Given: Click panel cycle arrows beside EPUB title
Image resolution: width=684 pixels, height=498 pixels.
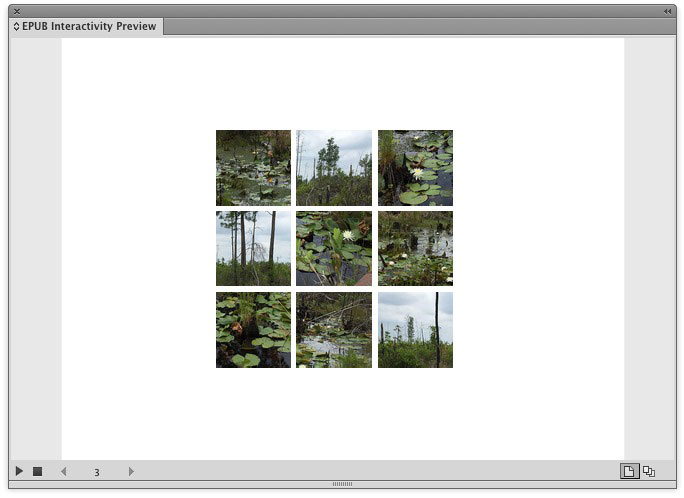Looking at the screenshot, I should coord(16,27).
